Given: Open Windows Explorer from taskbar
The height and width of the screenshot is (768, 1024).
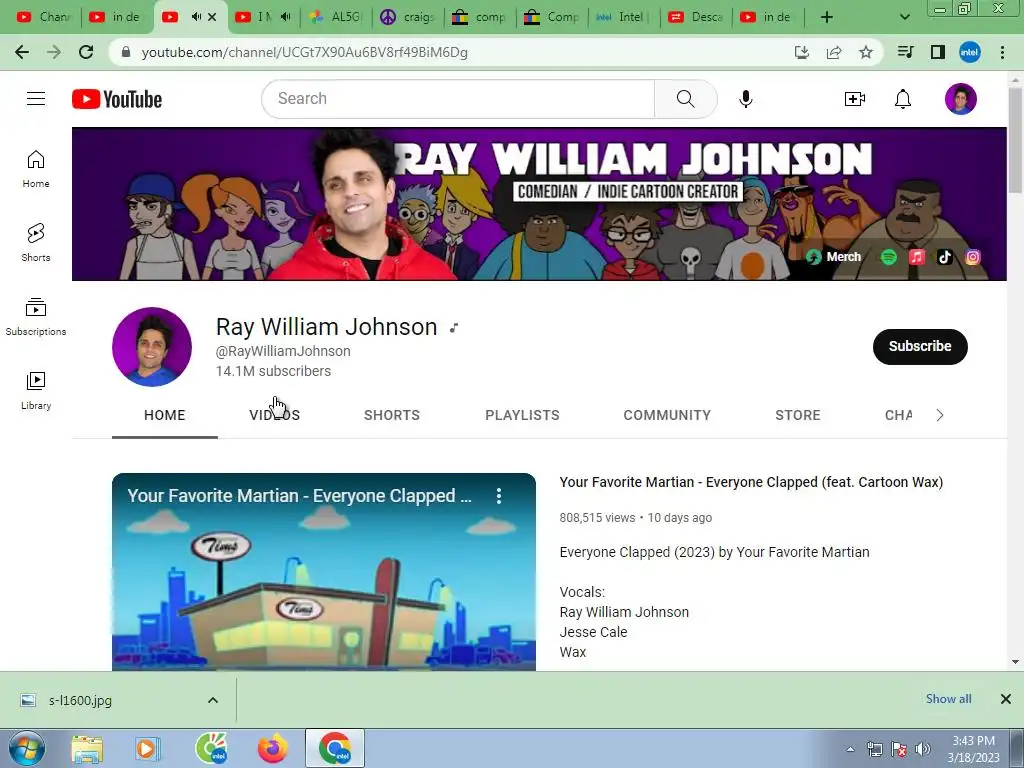Looking at the screenshot, I should [87, 748].
